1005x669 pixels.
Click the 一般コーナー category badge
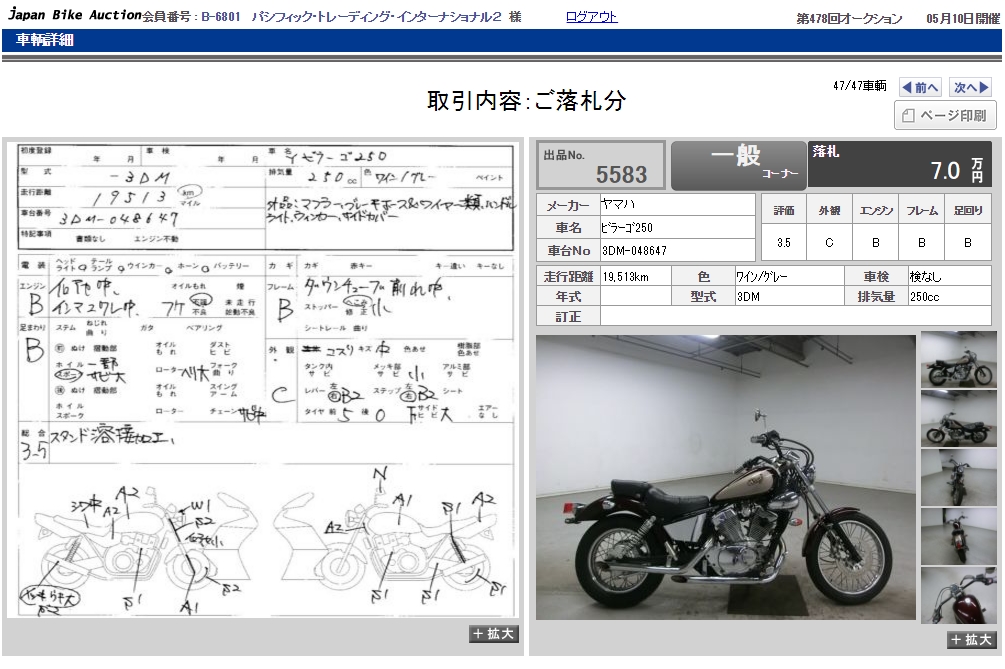pyautogui.click(x=738, y=165)
